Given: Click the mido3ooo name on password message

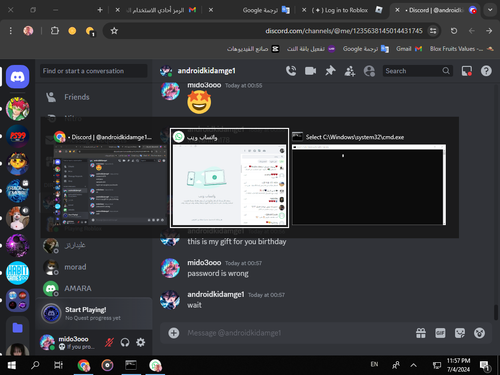Looking at the screenshot, I should [204, 263].
